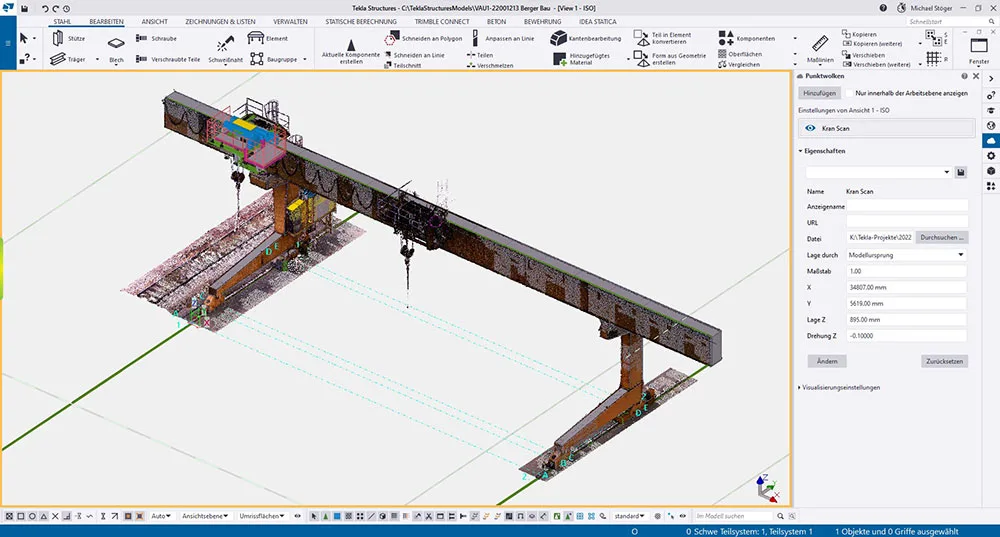Select Anpassen an Linie
Image resolution: width=1000 pixels, height=537 pixels.
coord(503,38)
